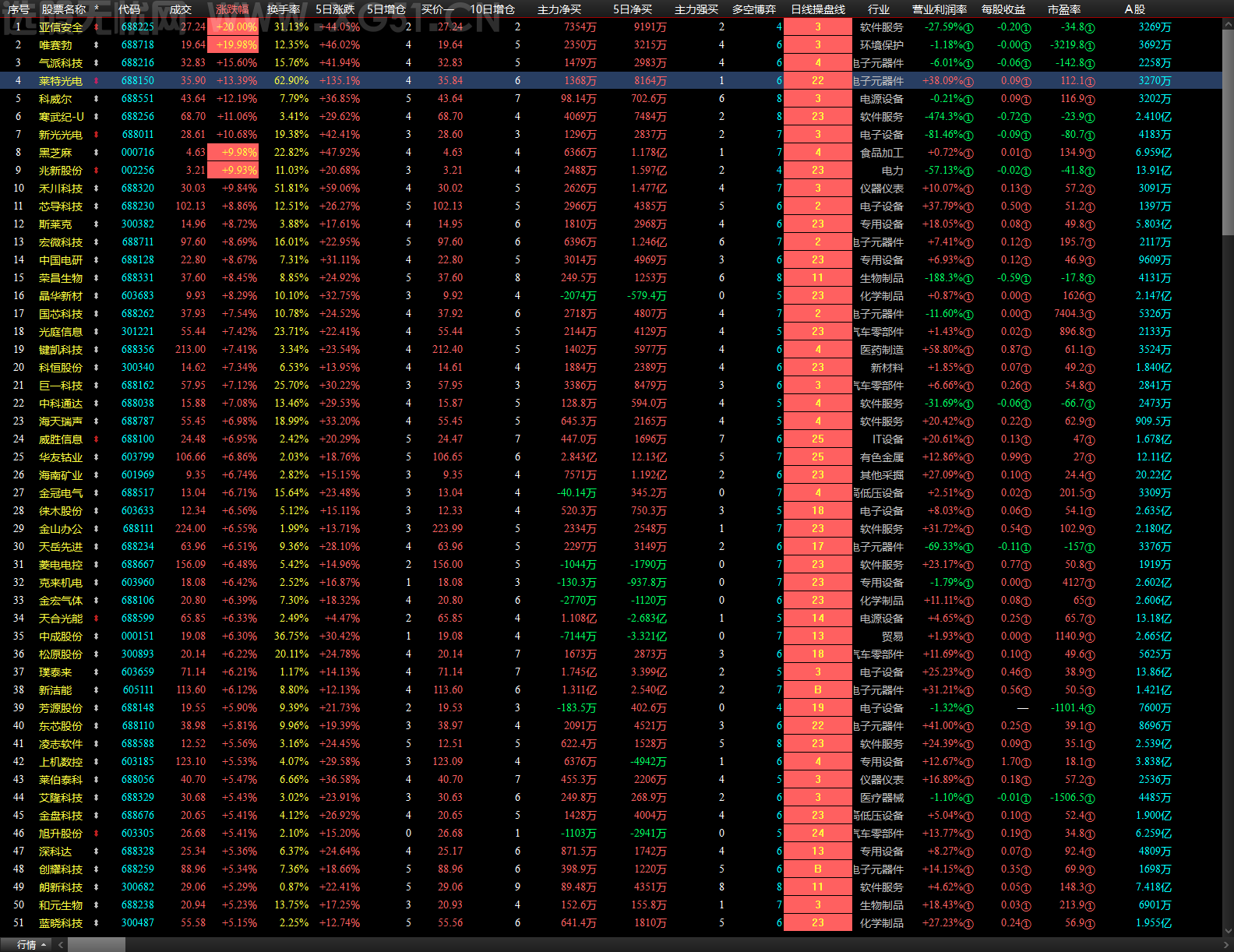Image resolution: width=1234 pixels, height=952 pixels.
Task: Click the 多空博弈 column header
Action: (754, 9)
